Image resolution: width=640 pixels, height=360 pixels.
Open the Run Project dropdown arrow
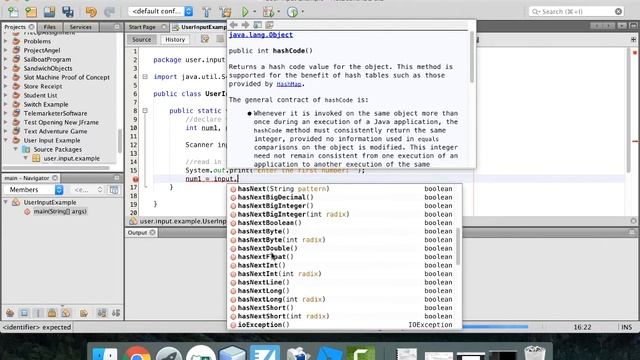(x=254, y=11)
